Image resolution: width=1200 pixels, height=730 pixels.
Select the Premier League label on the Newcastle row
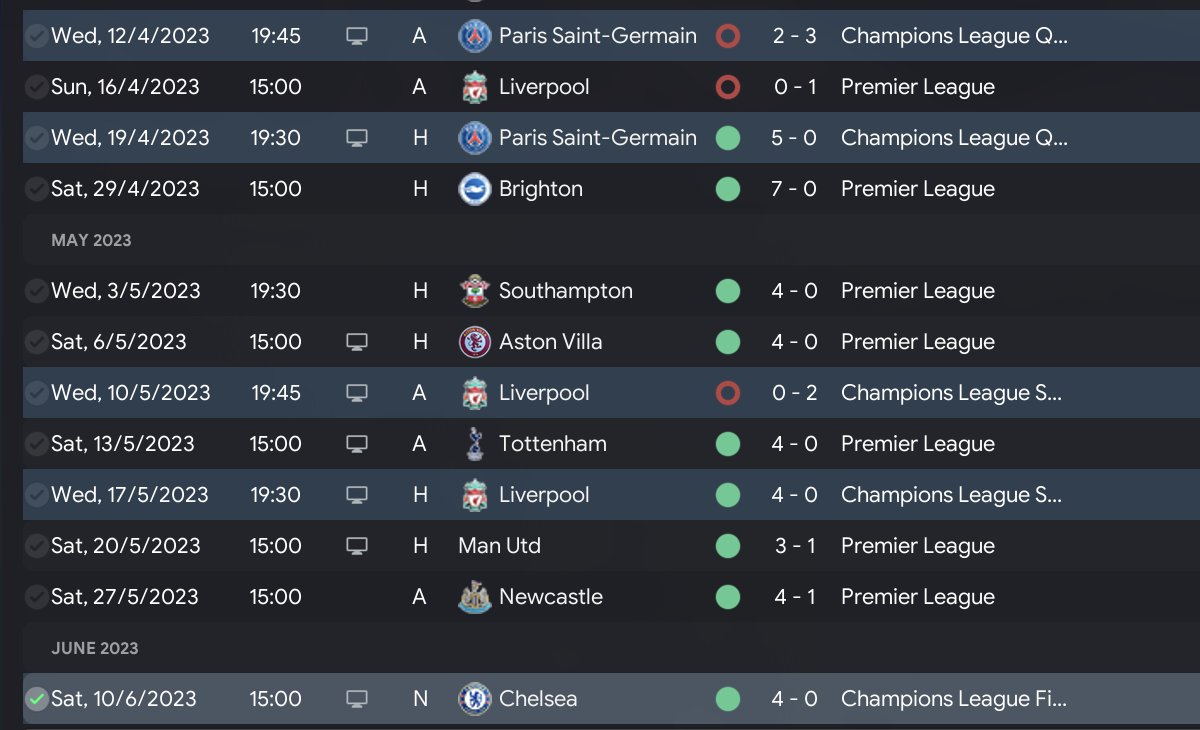coord(917,597)
